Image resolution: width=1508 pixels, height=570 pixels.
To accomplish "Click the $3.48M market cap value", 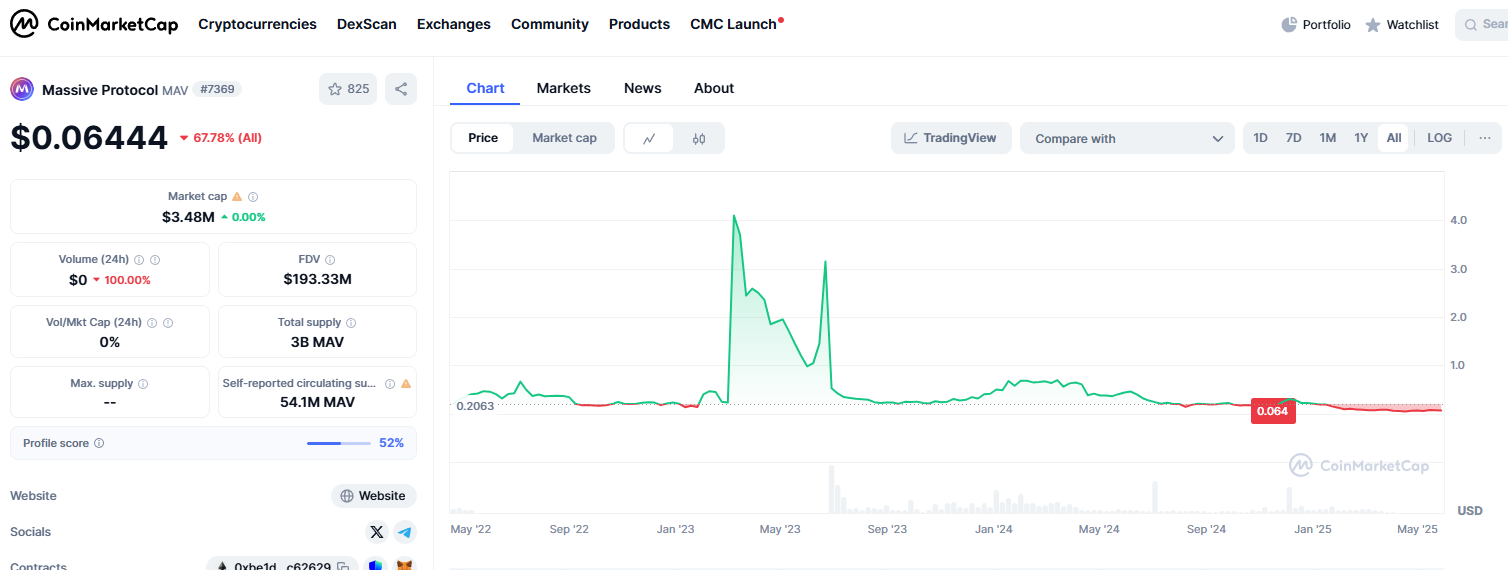I will 188,217.
